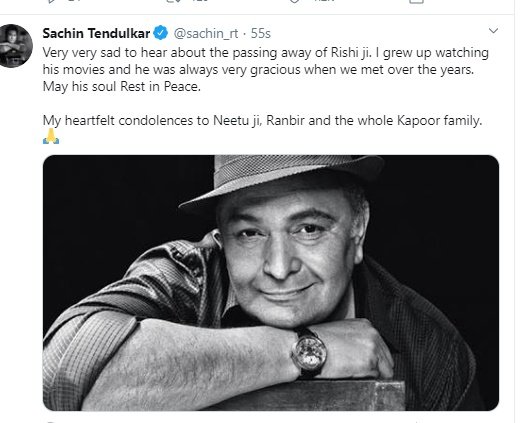Click the reply icon of the tweet above
The width and height of the screenshot is (523, 423).
51,1
